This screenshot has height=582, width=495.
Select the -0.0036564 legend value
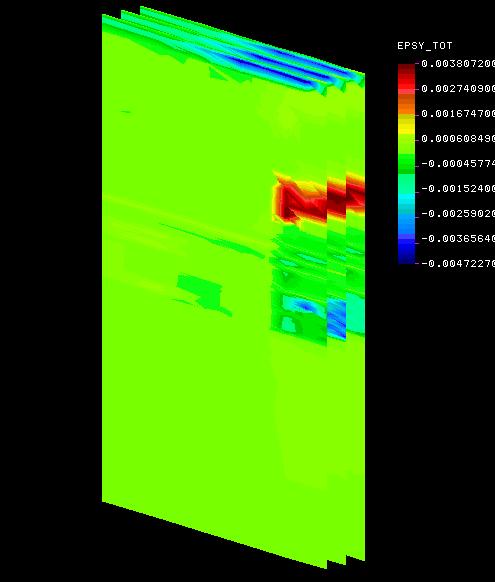click(x=458, y=239)
